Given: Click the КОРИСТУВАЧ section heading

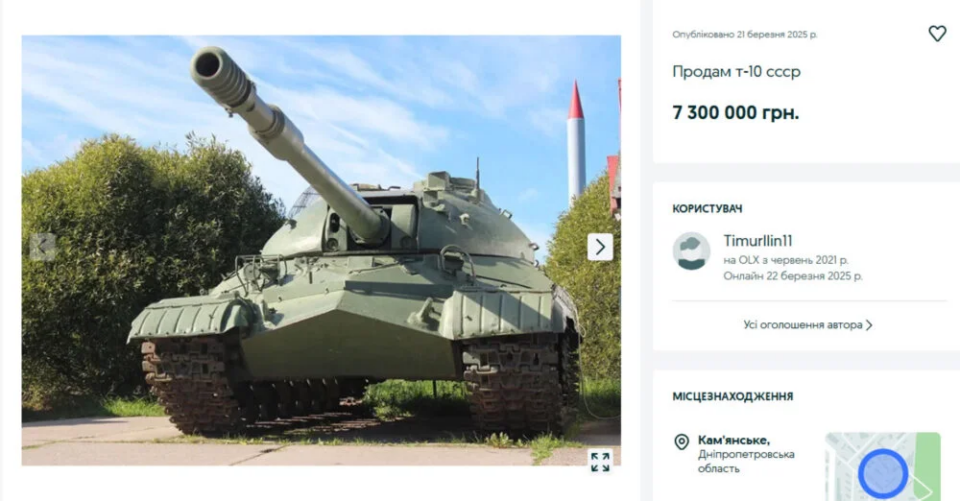Looking at the screenshot, I should (x=707, y=208).
